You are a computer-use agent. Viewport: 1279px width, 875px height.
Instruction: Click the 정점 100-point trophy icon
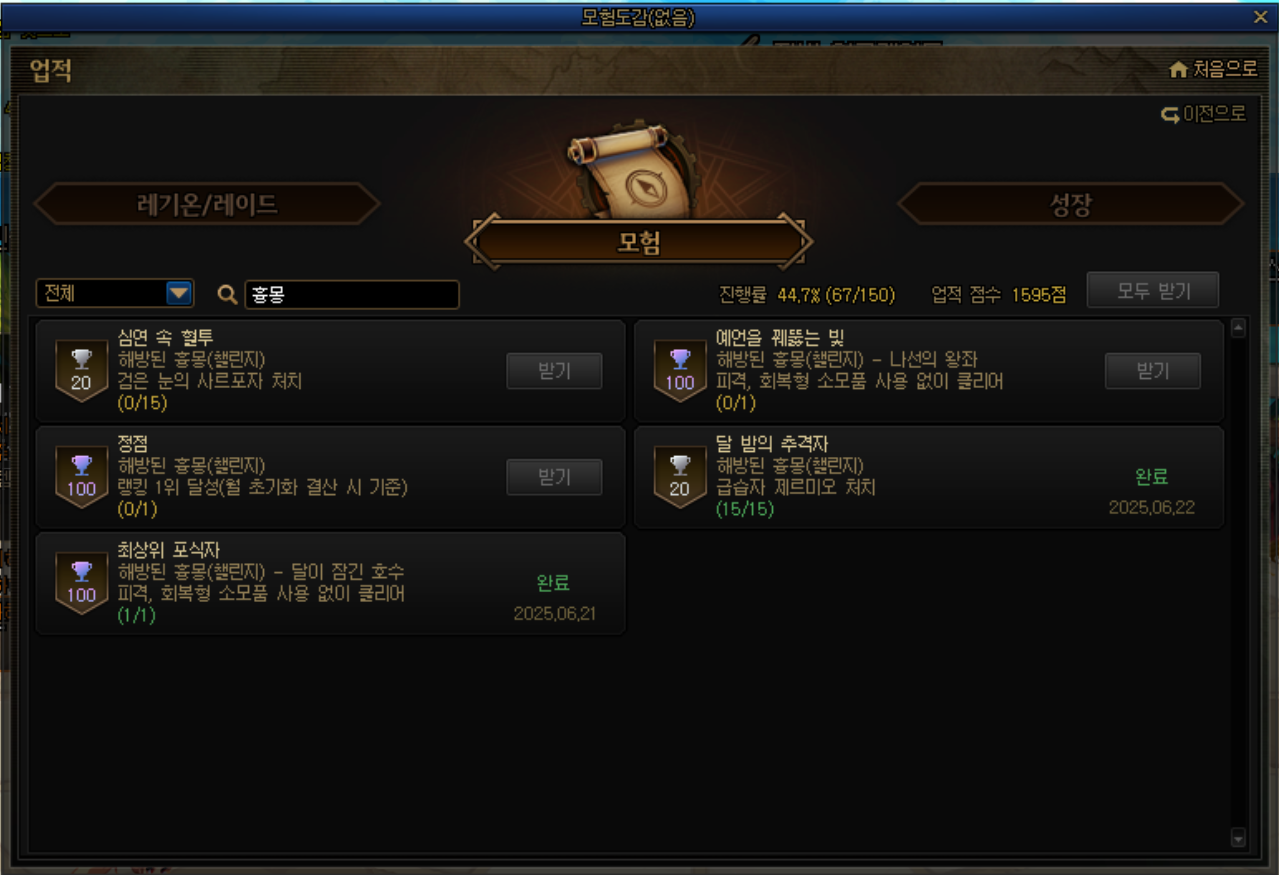[x=82, y=477]
